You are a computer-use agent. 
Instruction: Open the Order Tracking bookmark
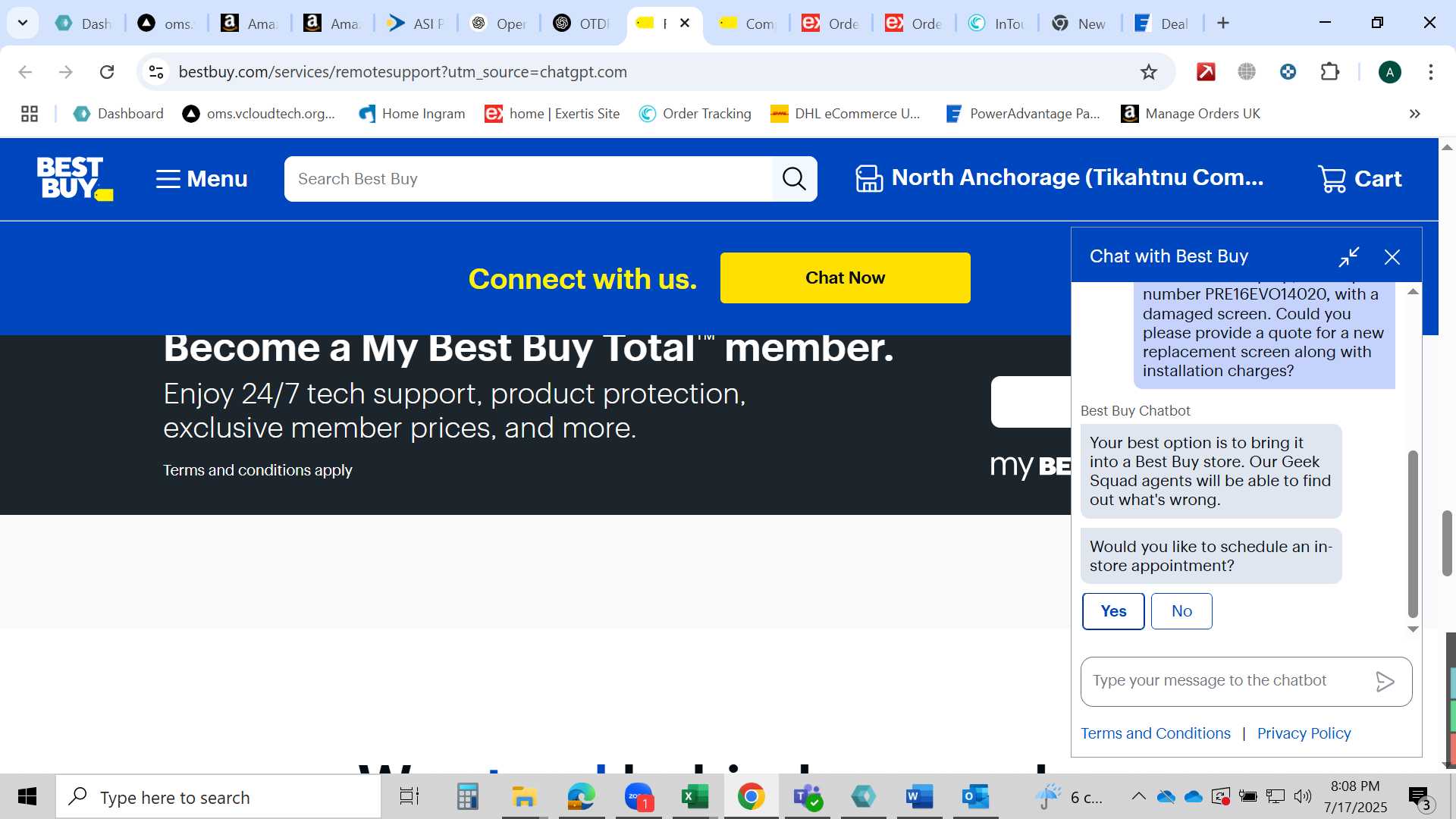coord(695,114)
